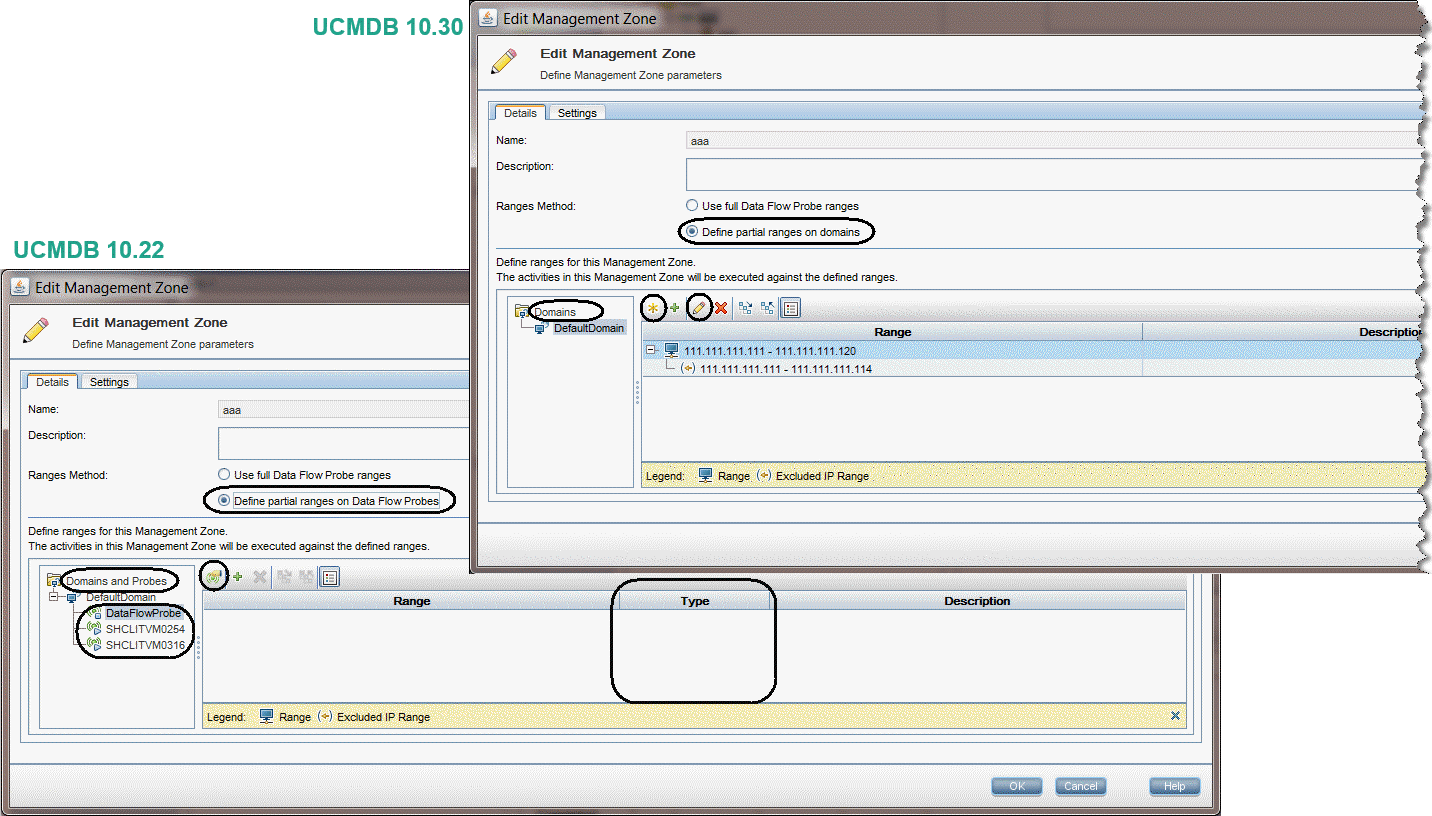Select DefaultDomain in the 10.22 tree
Image resolution: width=1432 pixels, height=816 pixels.
[121, 597]
